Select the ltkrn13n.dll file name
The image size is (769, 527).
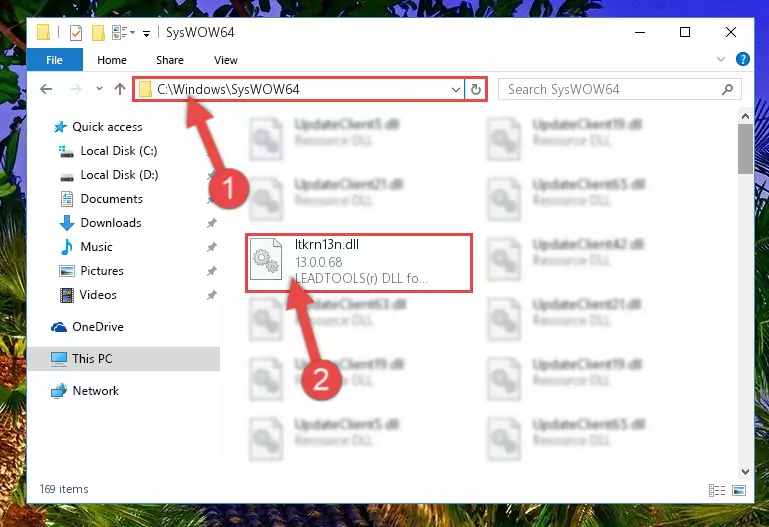[x=327, y=245]
